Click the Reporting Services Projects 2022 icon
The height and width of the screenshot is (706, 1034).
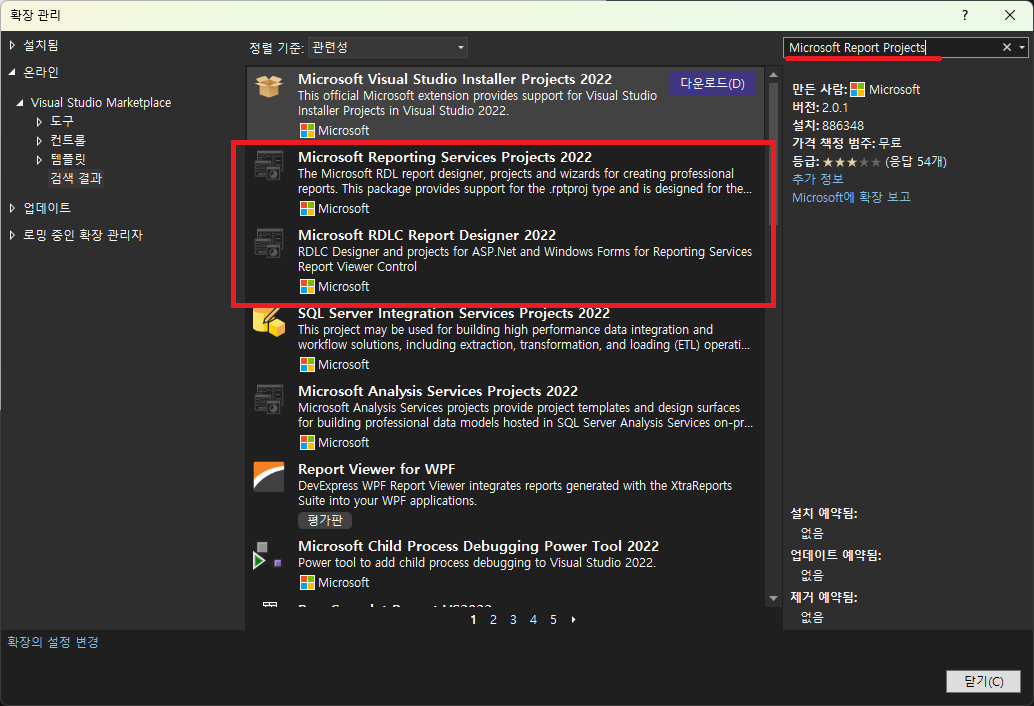269,165
